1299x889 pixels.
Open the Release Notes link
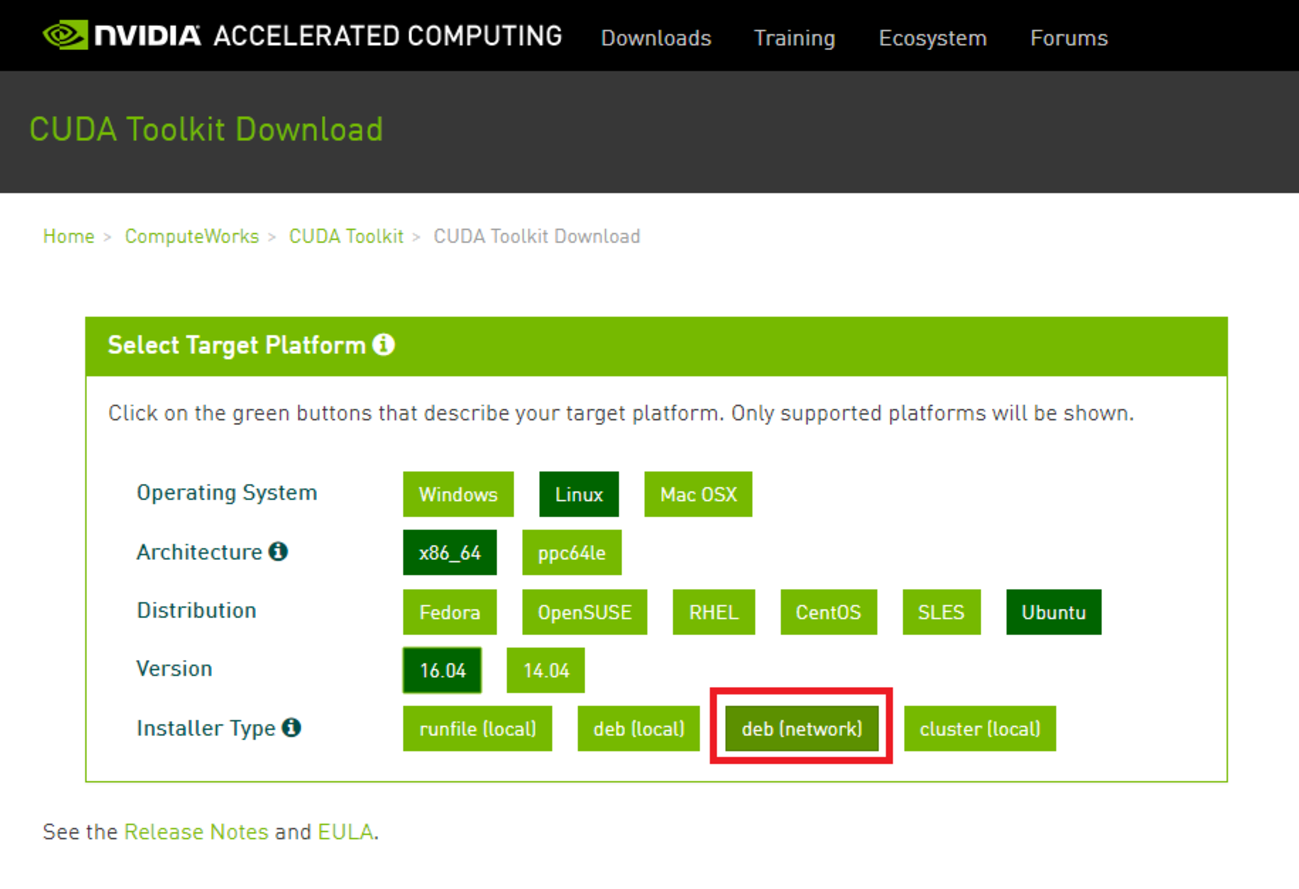(196, 832)
